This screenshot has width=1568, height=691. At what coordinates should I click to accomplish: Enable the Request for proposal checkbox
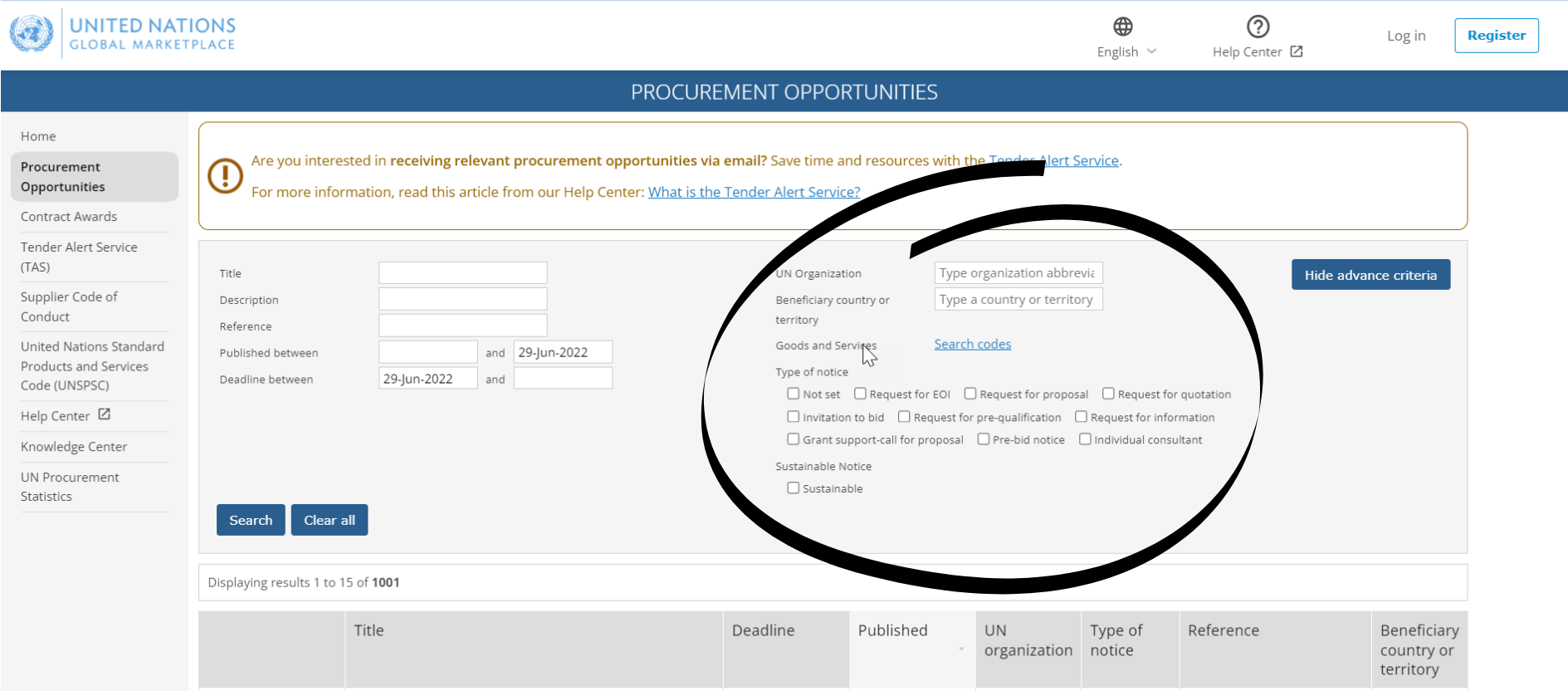coord(970,394)
